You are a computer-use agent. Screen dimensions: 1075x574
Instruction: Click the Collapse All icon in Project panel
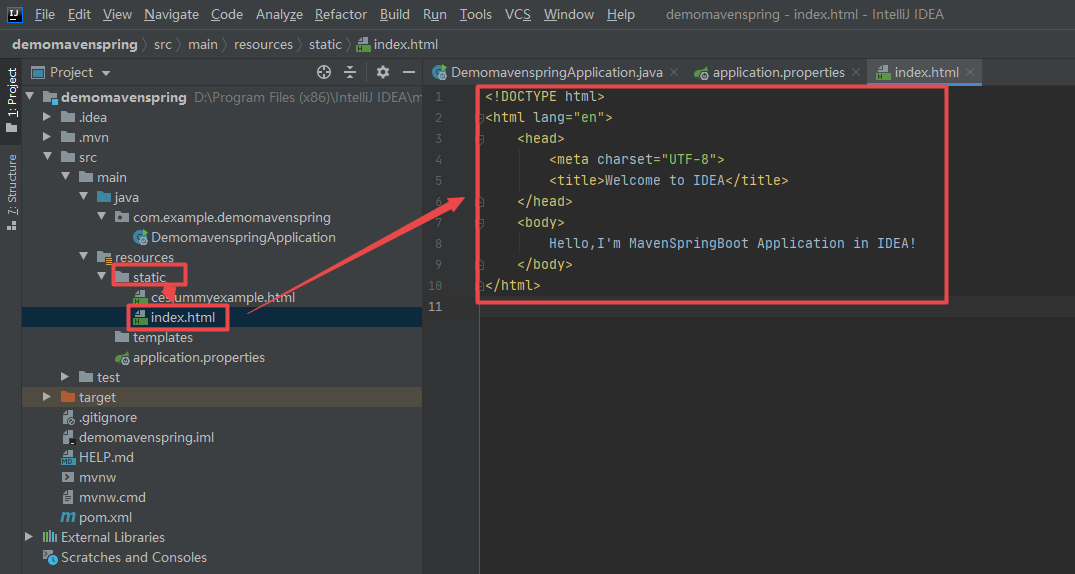350,72
